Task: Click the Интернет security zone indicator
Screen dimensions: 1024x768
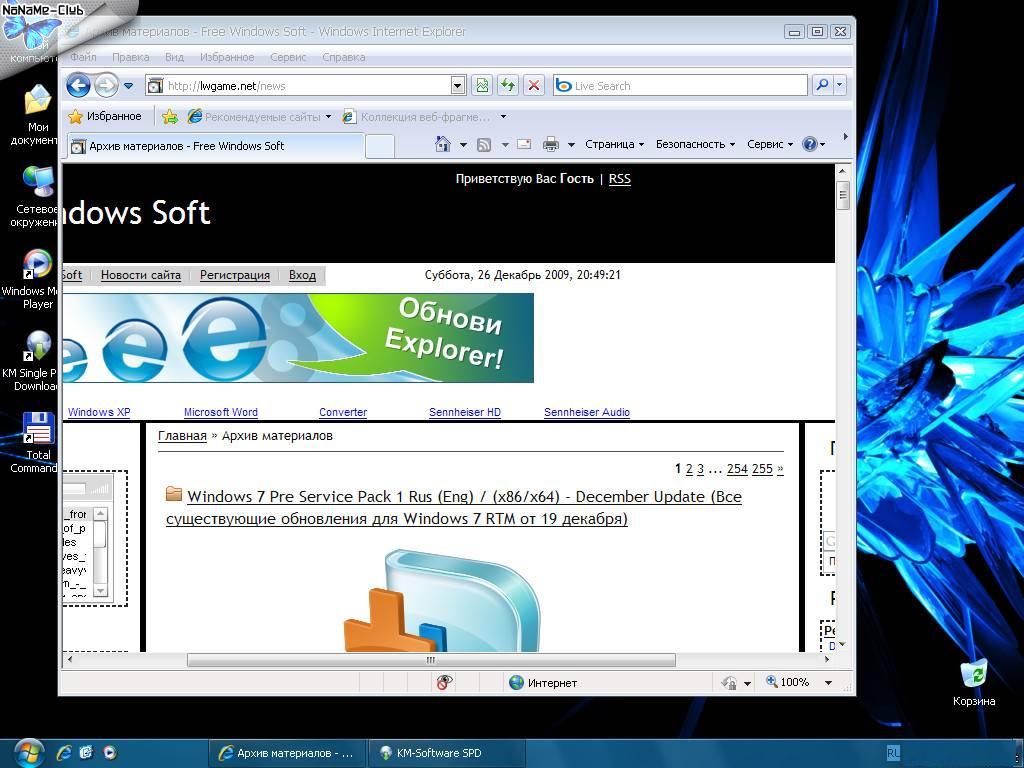Action: coord(543,682)
